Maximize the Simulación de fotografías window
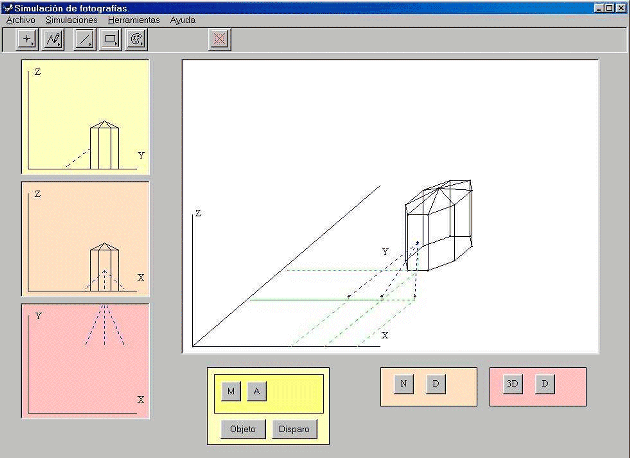The width and height of the screenshot is (630, 458). pyautogui.click(x=609, y=8)
